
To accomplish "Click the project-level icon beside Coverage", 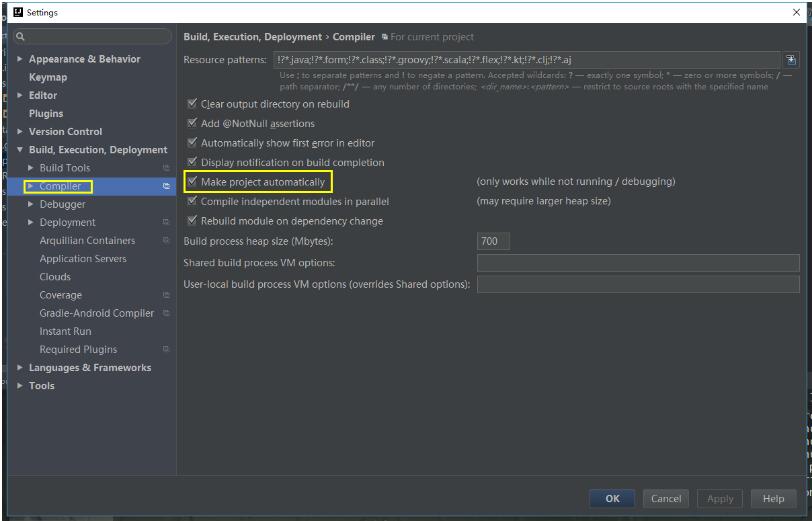I will [166, 295].
